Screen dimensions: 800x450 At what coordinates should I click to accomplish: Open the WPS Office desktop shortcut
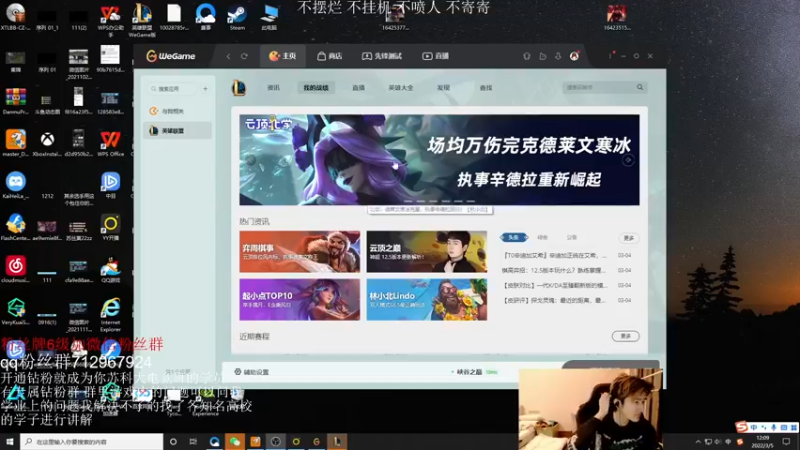pyautogui.click(x=110, y=143)
